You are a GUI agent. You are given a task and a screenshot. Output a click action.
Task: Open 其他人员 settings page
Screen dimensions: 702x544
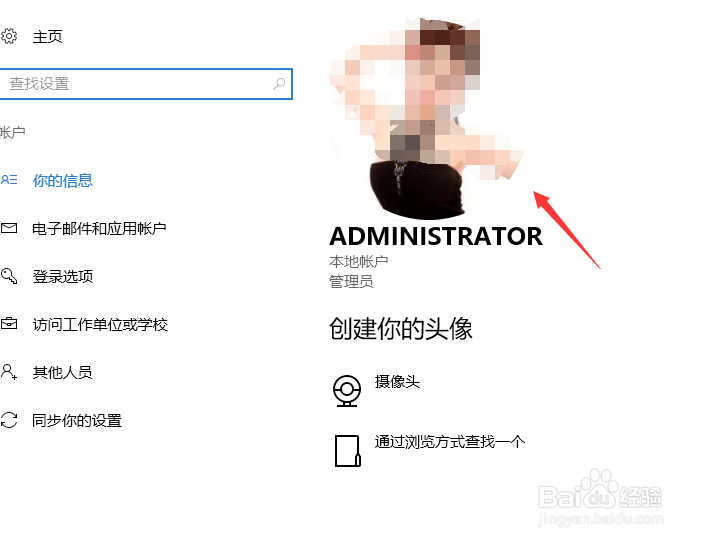(62, 373)
